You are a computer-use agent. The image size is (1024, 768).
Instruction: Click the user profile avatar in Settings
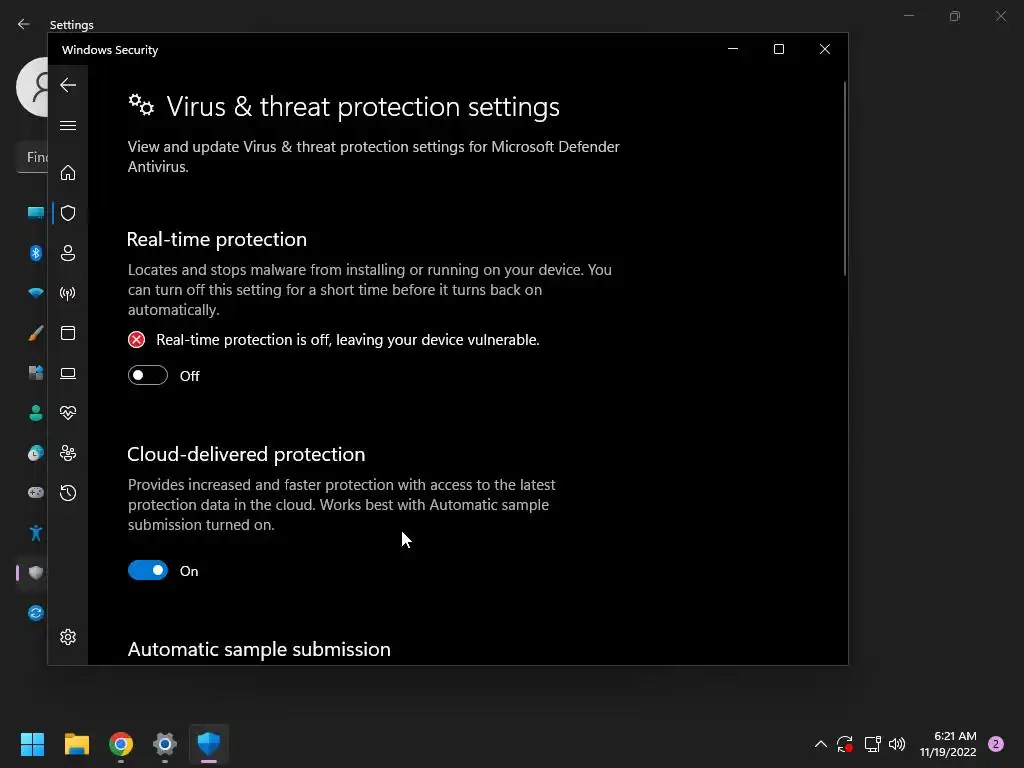pyautogui.click(x=33, y=87)
